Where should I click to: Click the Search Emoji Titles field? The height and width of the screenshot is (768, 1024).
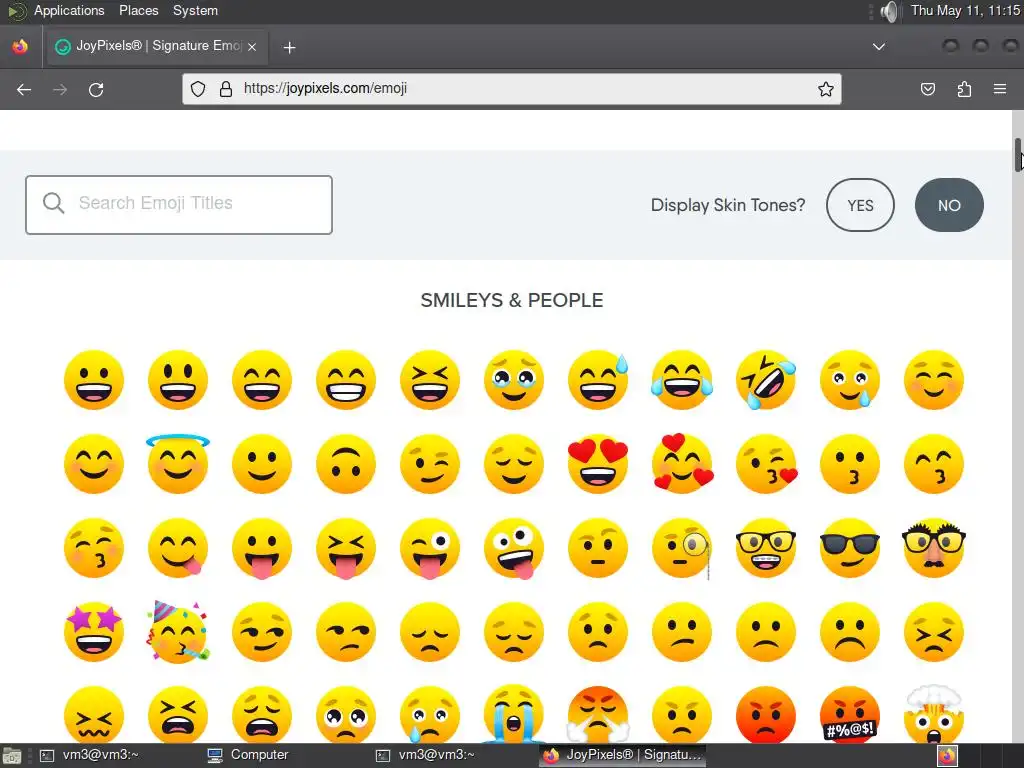click(x=179, y=204)
